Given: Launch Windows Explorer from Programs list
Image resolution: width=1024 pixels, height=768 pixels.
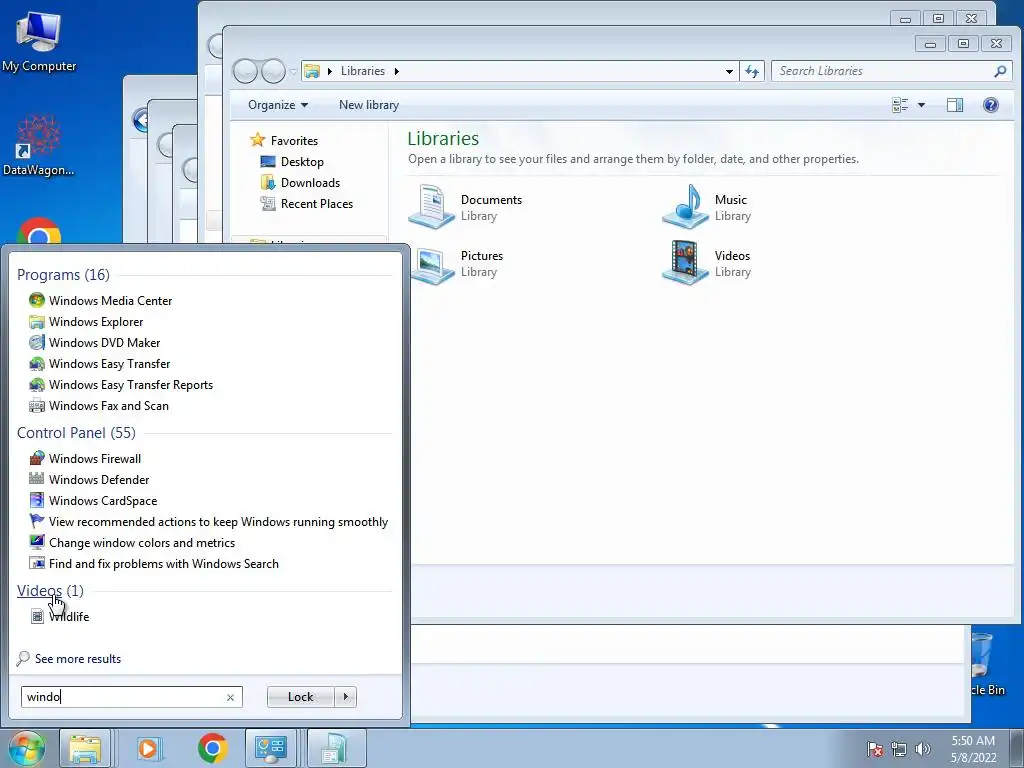Looking at the screenshot, I should coord(86,321).
